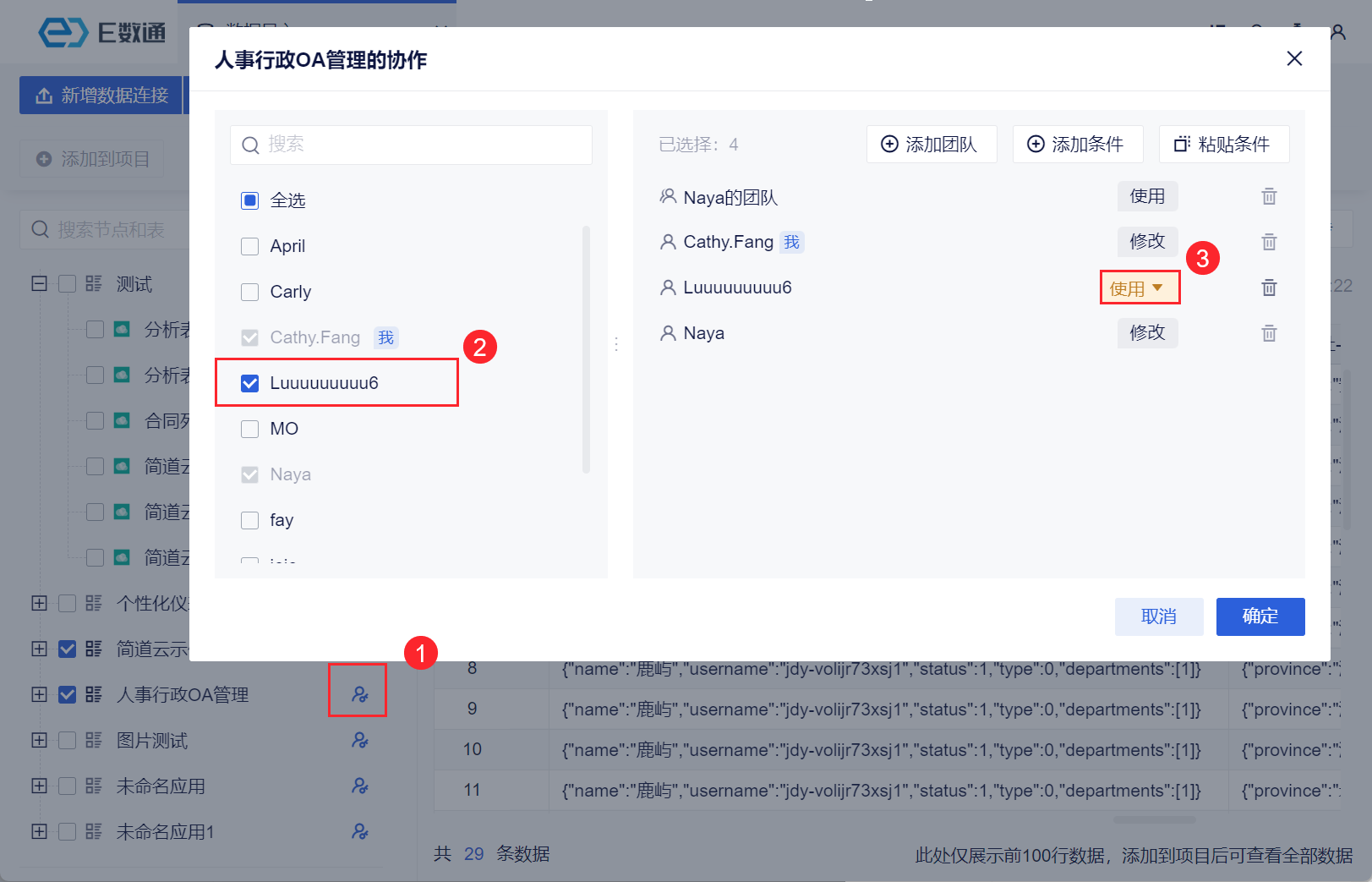Confirm with the 确定 button
The height and width of the screenshot is (882, 1372).
coord(1260,616)
